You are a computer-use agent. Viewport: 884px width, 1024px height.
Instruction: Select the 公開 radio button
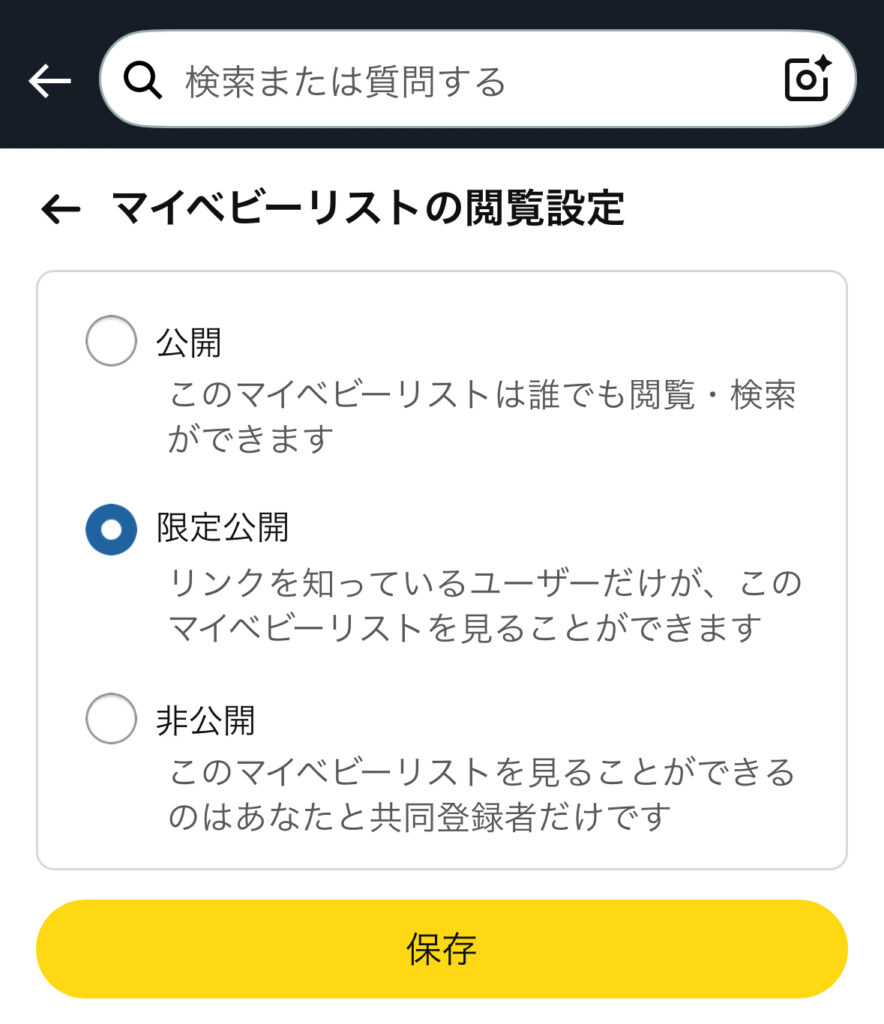pos(111,340)
